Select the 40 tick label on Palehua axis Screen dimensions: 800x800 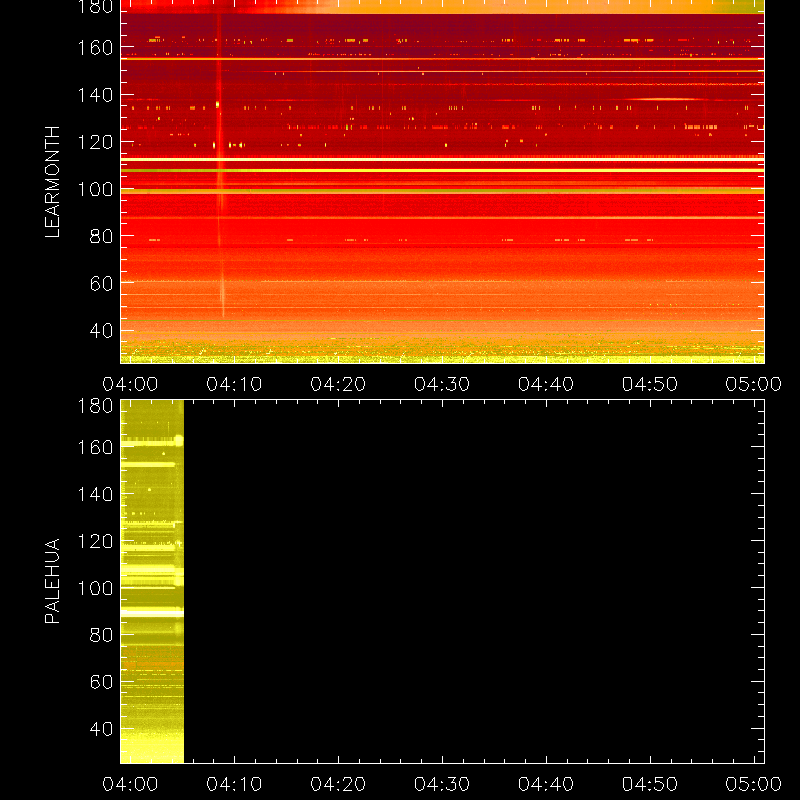click(x=101, y=729)
